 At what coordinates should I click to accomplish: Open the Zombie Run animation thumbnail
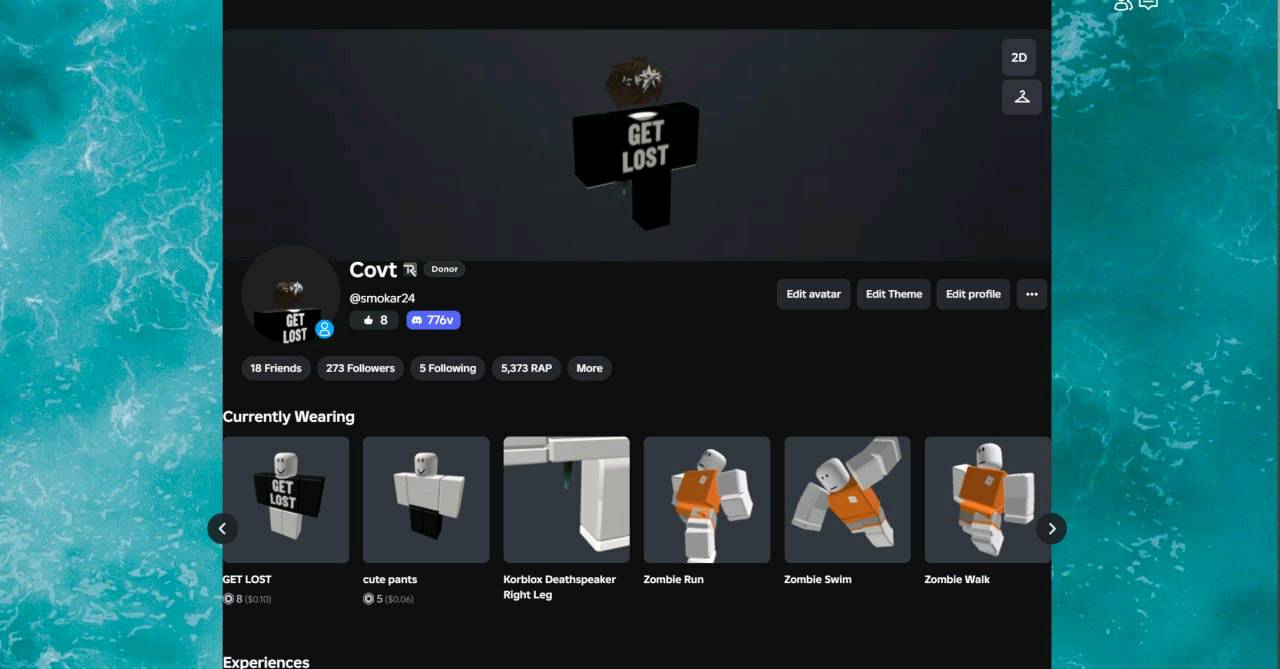click(x=707, y=500)
